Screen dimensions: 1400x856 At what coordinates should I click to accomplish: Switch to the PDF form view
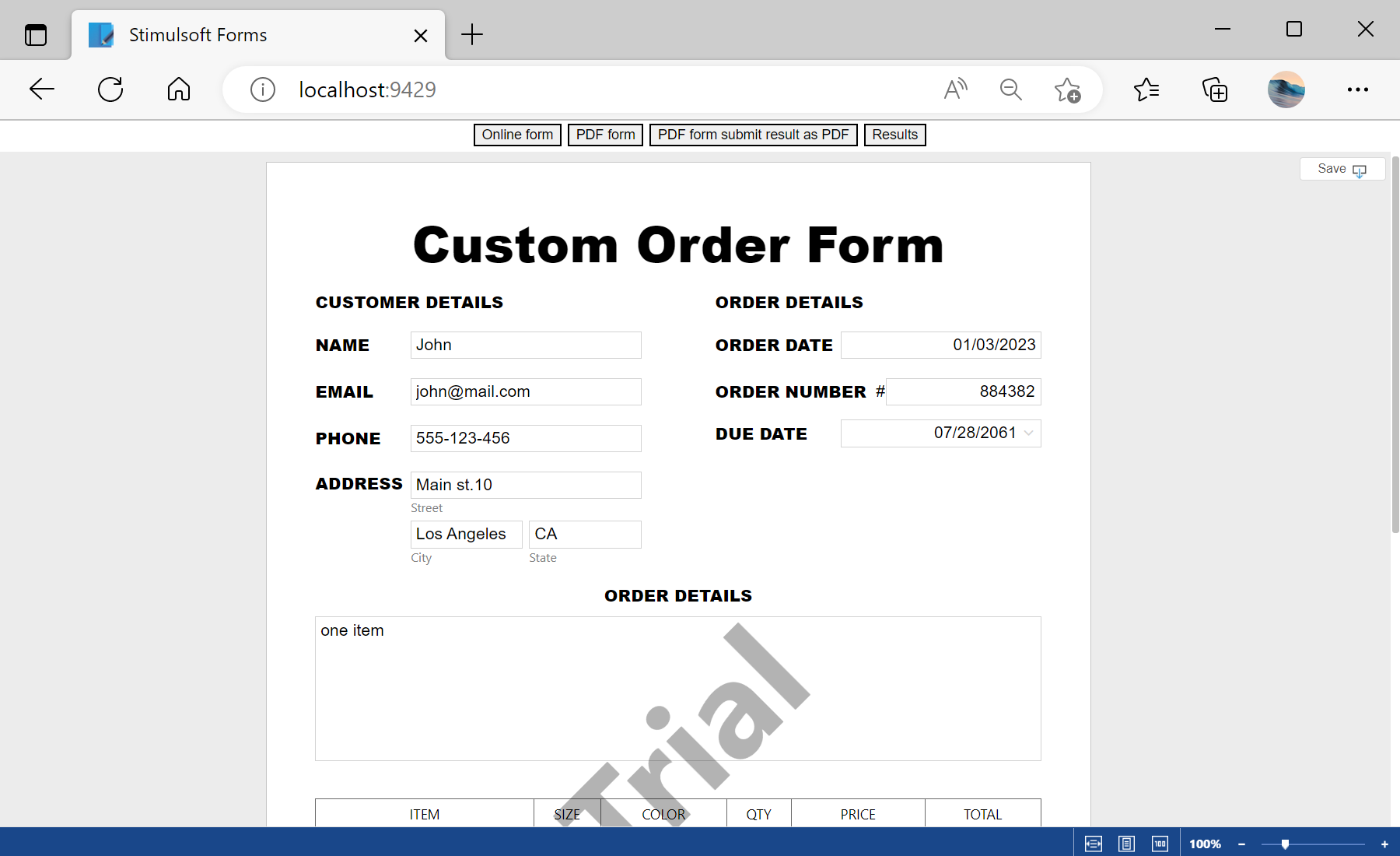(x=605, y=134)
